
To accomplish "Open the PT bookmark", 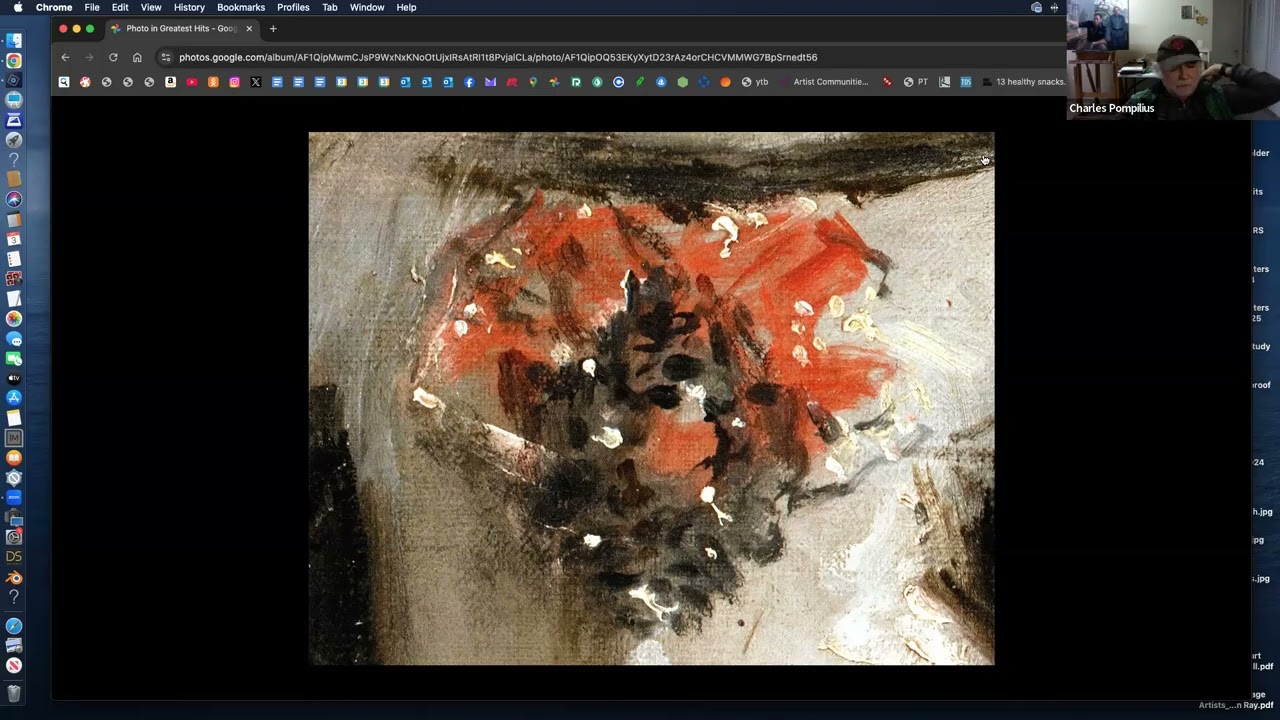I will [916, 82].
